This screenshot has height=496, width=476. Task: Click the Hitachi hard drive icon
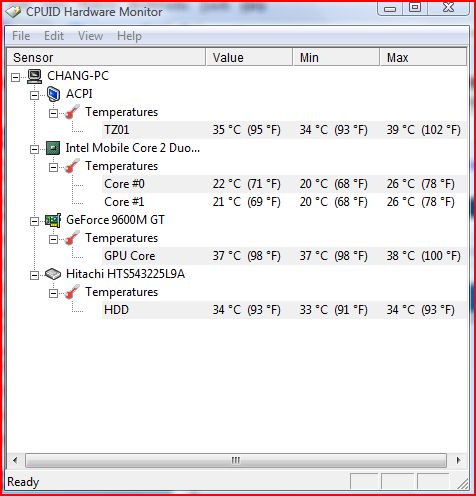click(53, 274)
